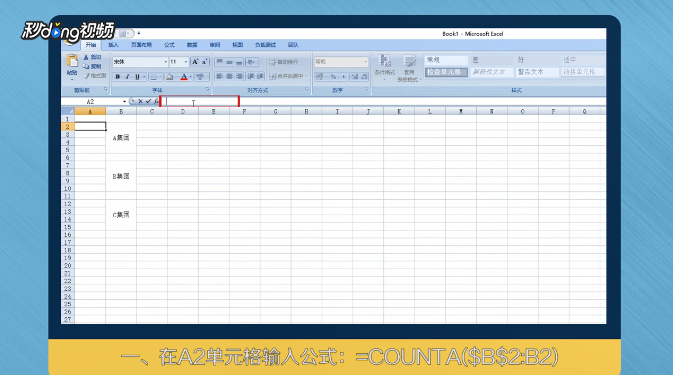Image resolution: width=673 pixels, height=375 pixels.
Task: Click the Paste clipboard icon
Action: pyautogui.click(x=72, y=61)
